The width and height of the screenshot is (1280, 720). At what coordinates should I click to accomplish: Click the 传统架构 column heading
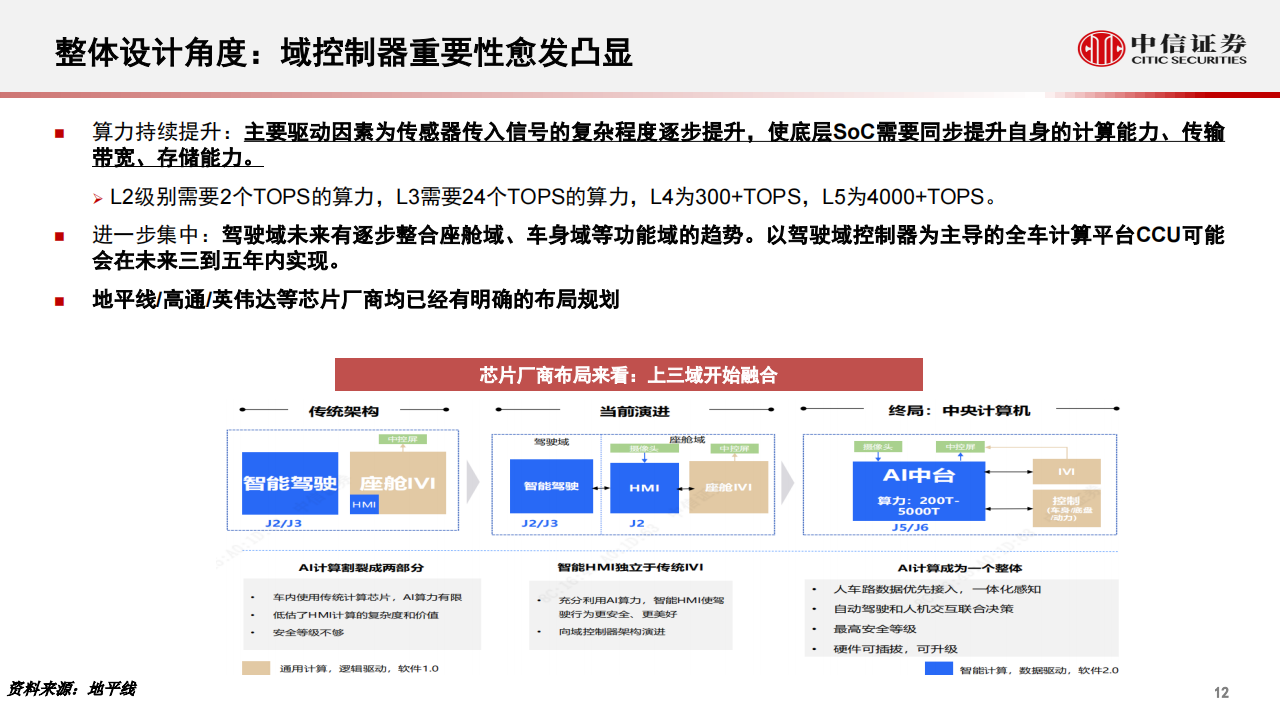click(x=343, y=410)
